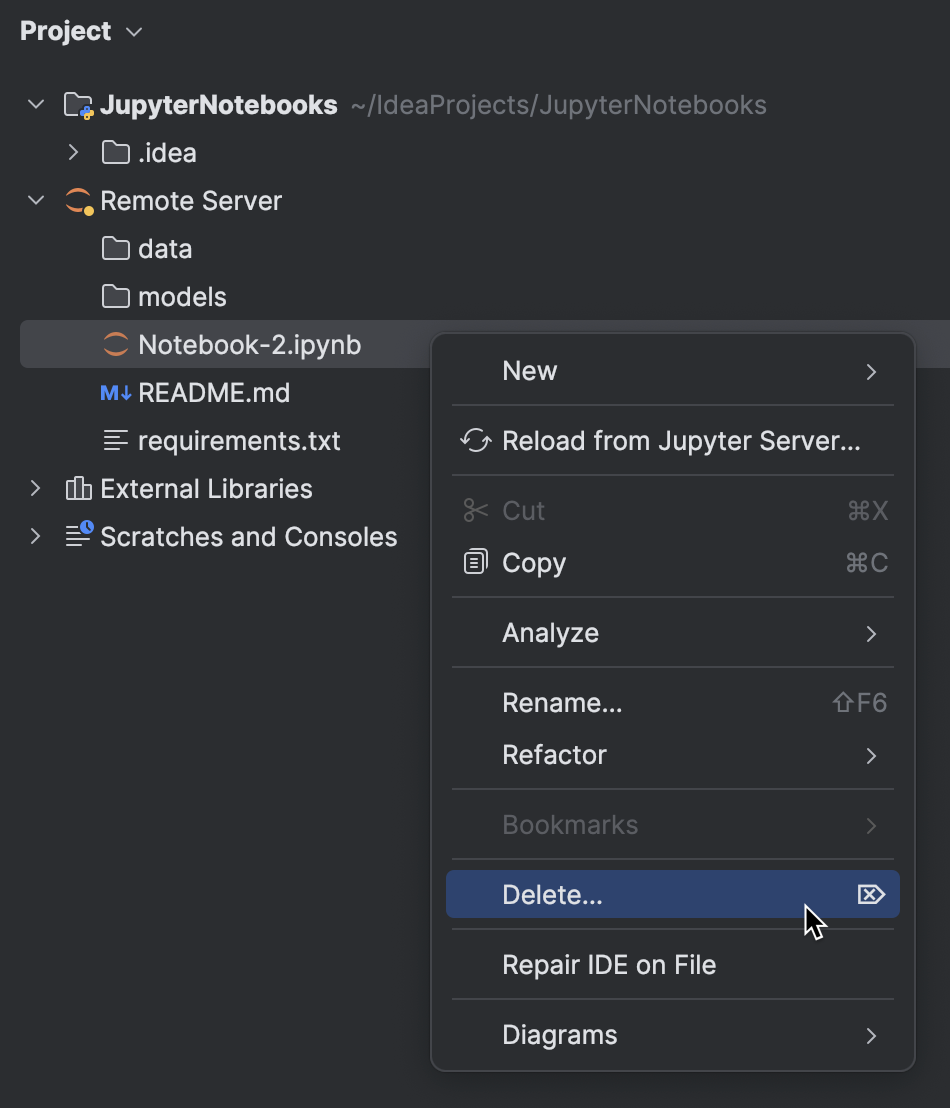This screenshot has width=950, height=1108.
Task: Expand External Libraries
Action: click(x=36, y=488)
